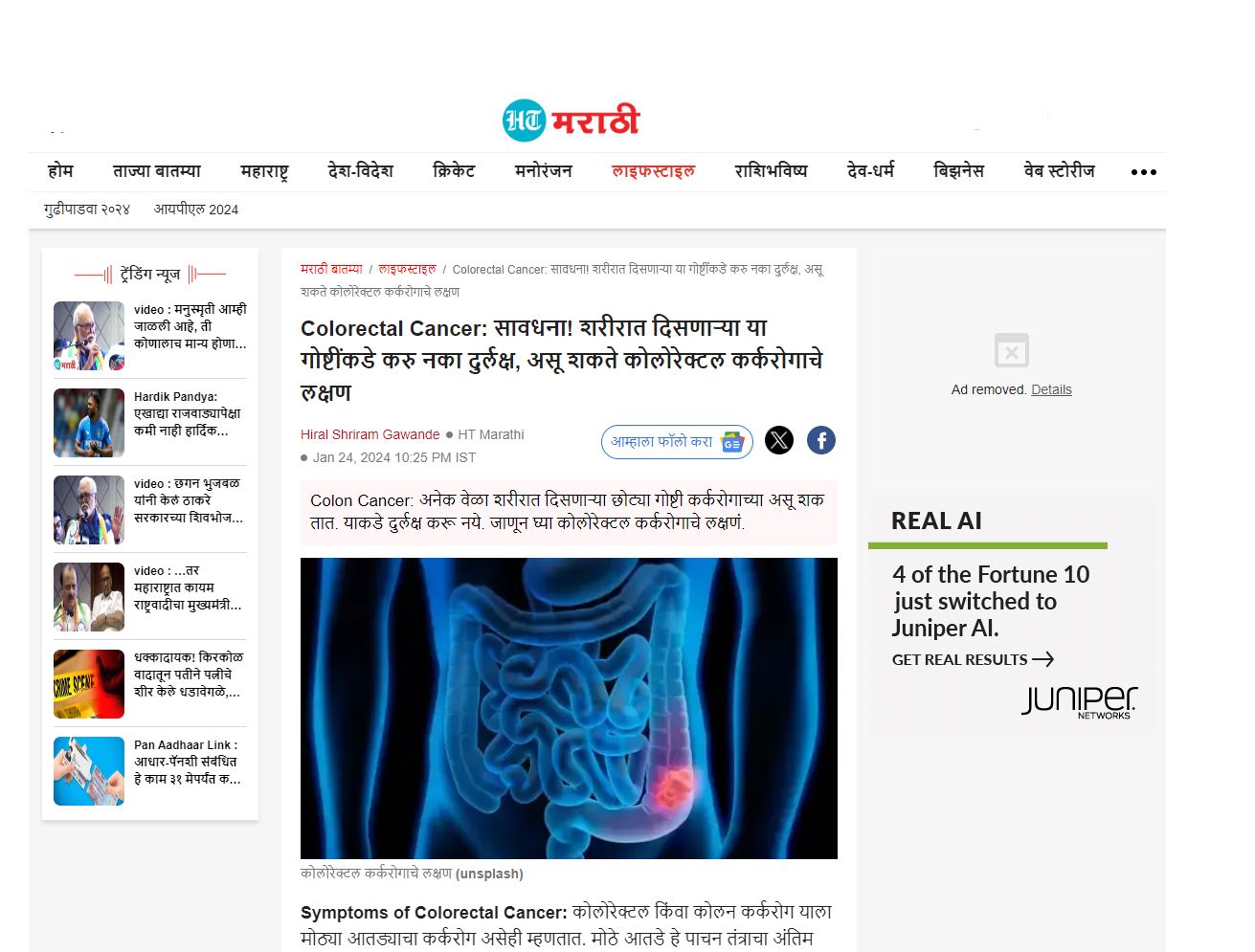Share article on X (Twitter) icon
Viewport: 1255px width, 952px height.
779,440
